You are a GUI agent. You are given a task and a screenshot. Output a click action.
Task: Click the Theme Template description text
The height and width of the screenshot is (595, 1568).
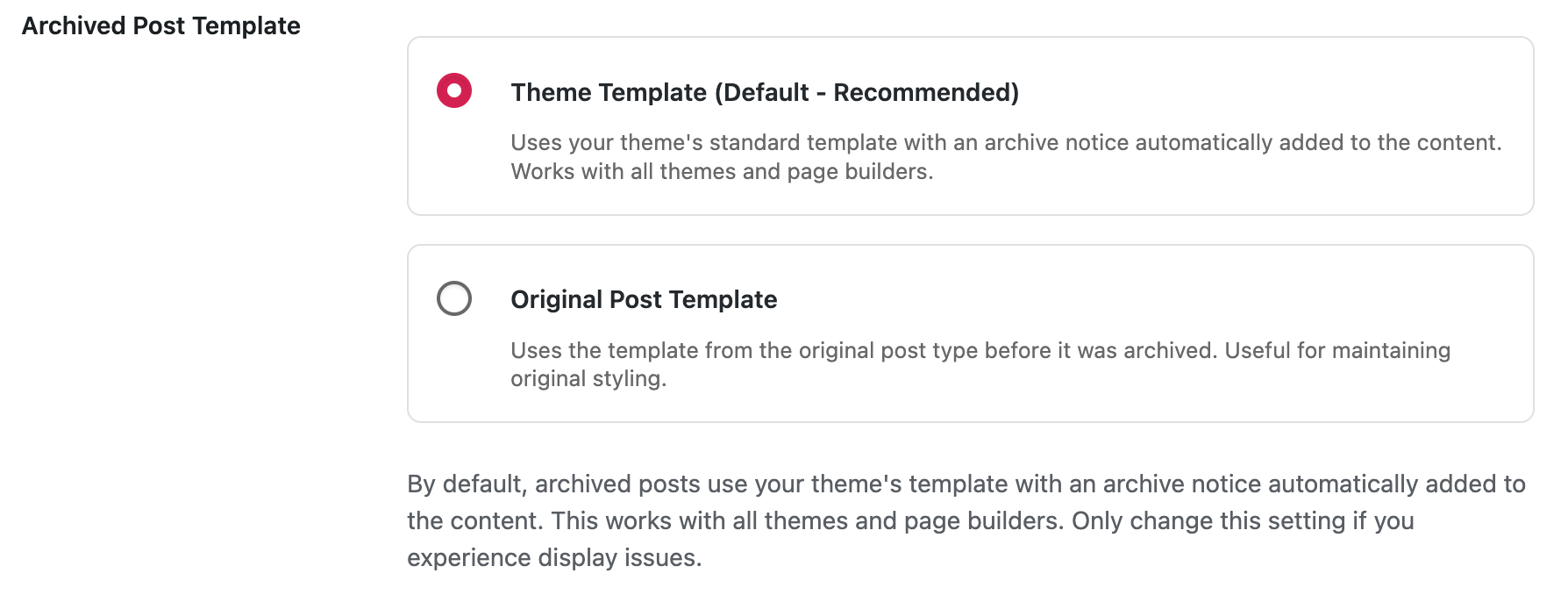pos(1005,156)
